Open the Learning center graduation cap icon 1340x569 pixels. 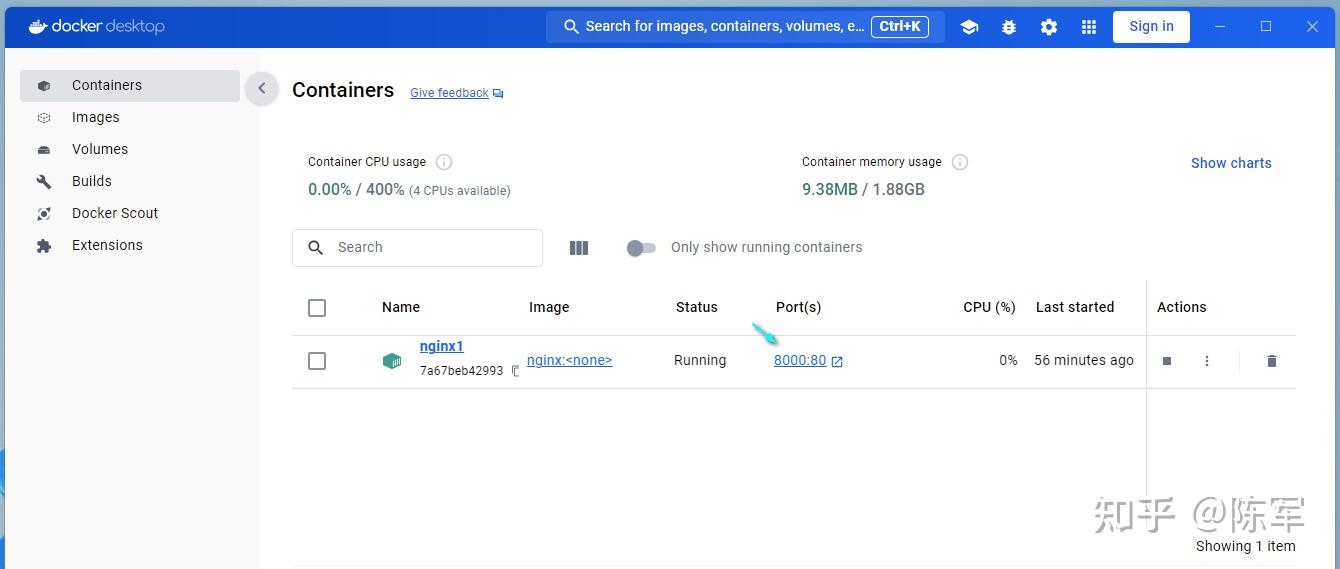pos(969,27)
